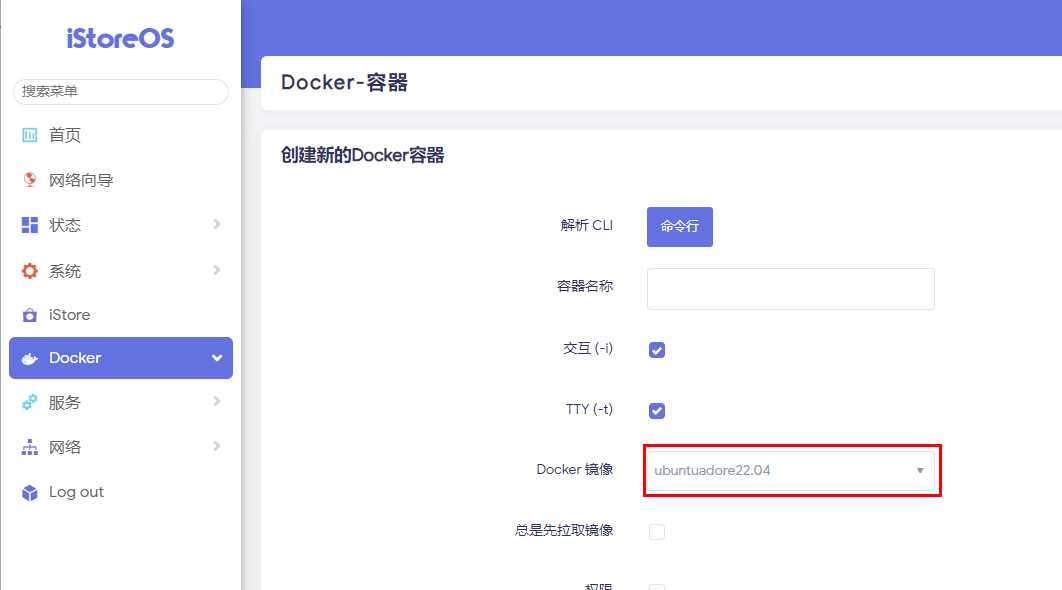Collapse the Docker submenu chevron
The width and height of the screenshot is (1062, 590).
point(217,358)
